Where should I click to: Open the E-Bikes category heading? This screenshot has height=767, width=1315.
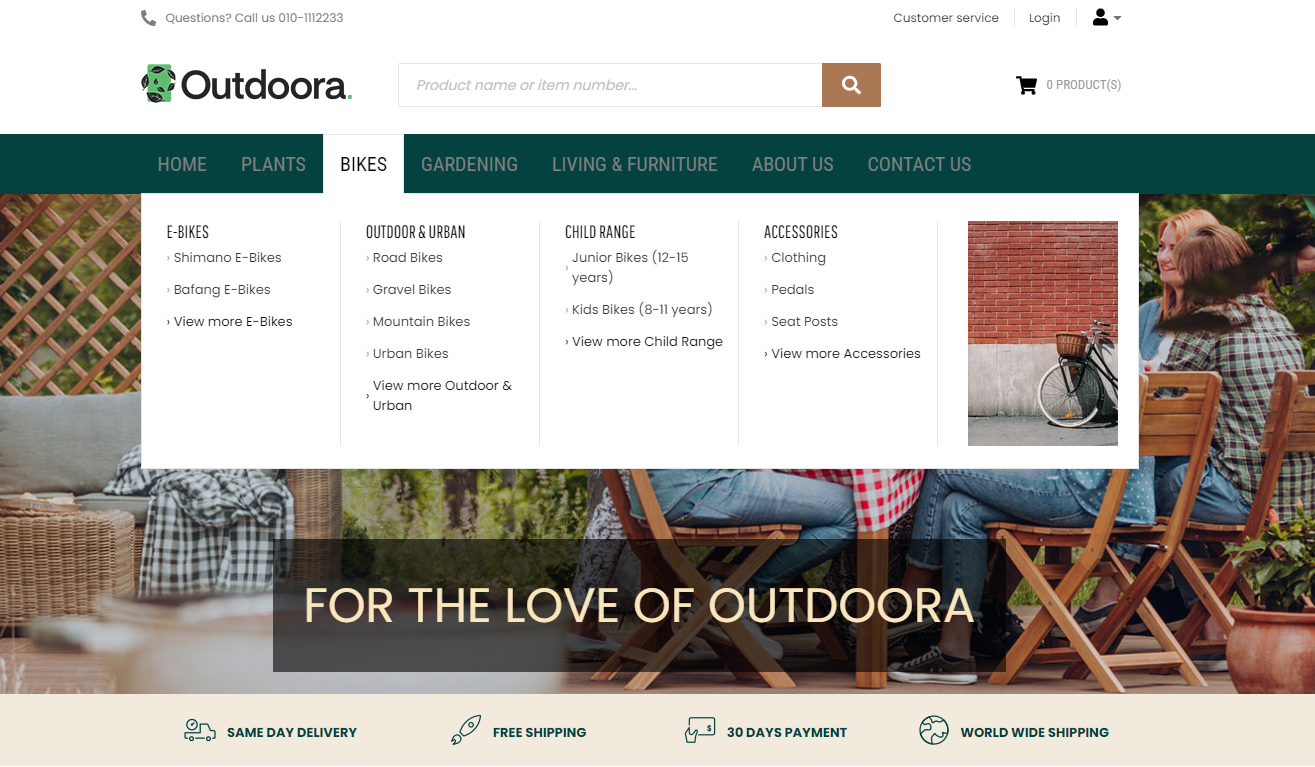pyautogui.click(x=187, y=232)
